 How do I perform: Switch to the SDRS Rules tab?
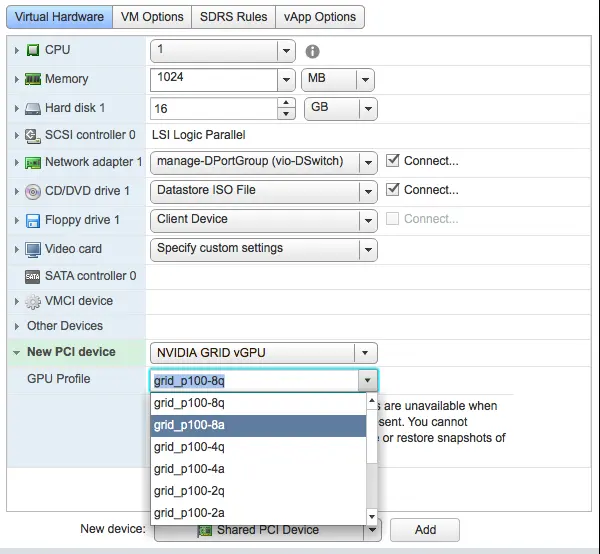pyautogui.click(x=233, y=17)
